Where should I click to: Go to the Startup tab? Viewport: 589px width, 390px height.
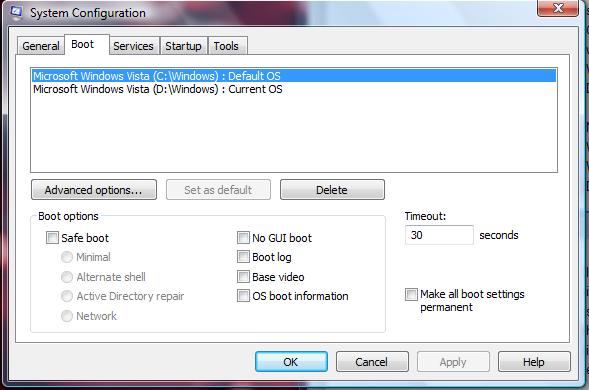(x=183, y=46)
